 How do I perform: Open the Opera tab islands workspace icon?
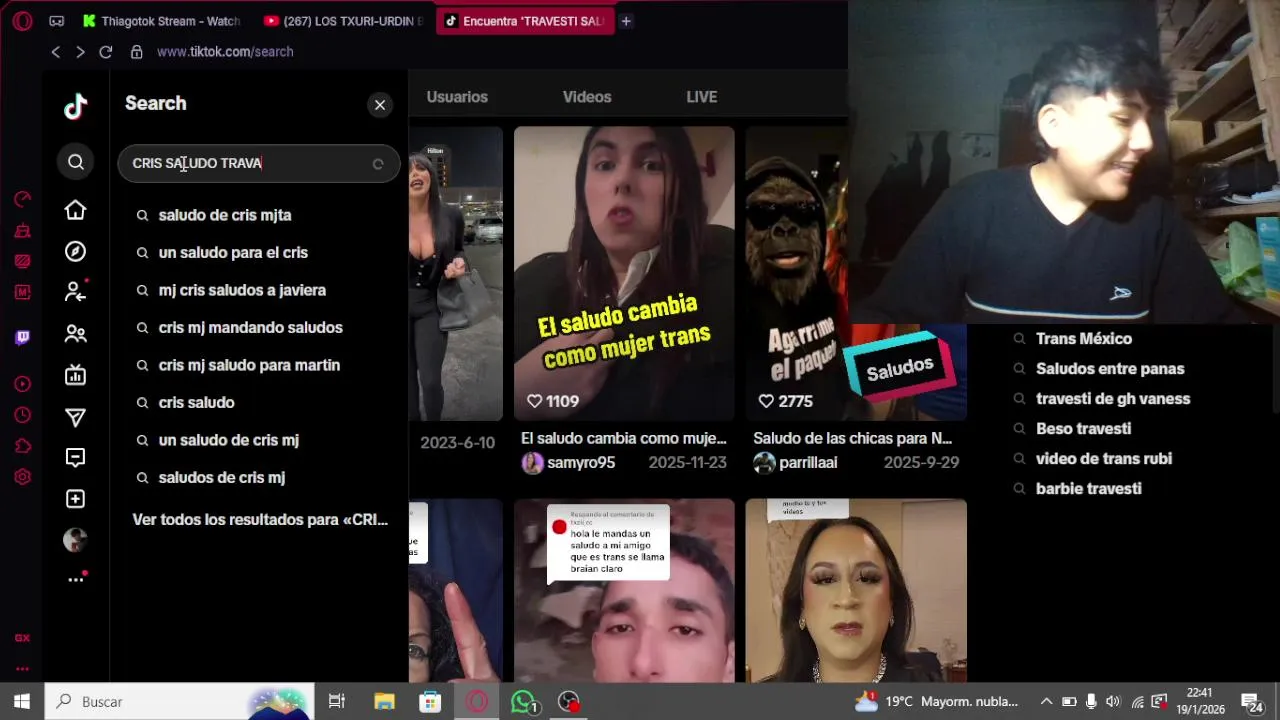(56, 21)
